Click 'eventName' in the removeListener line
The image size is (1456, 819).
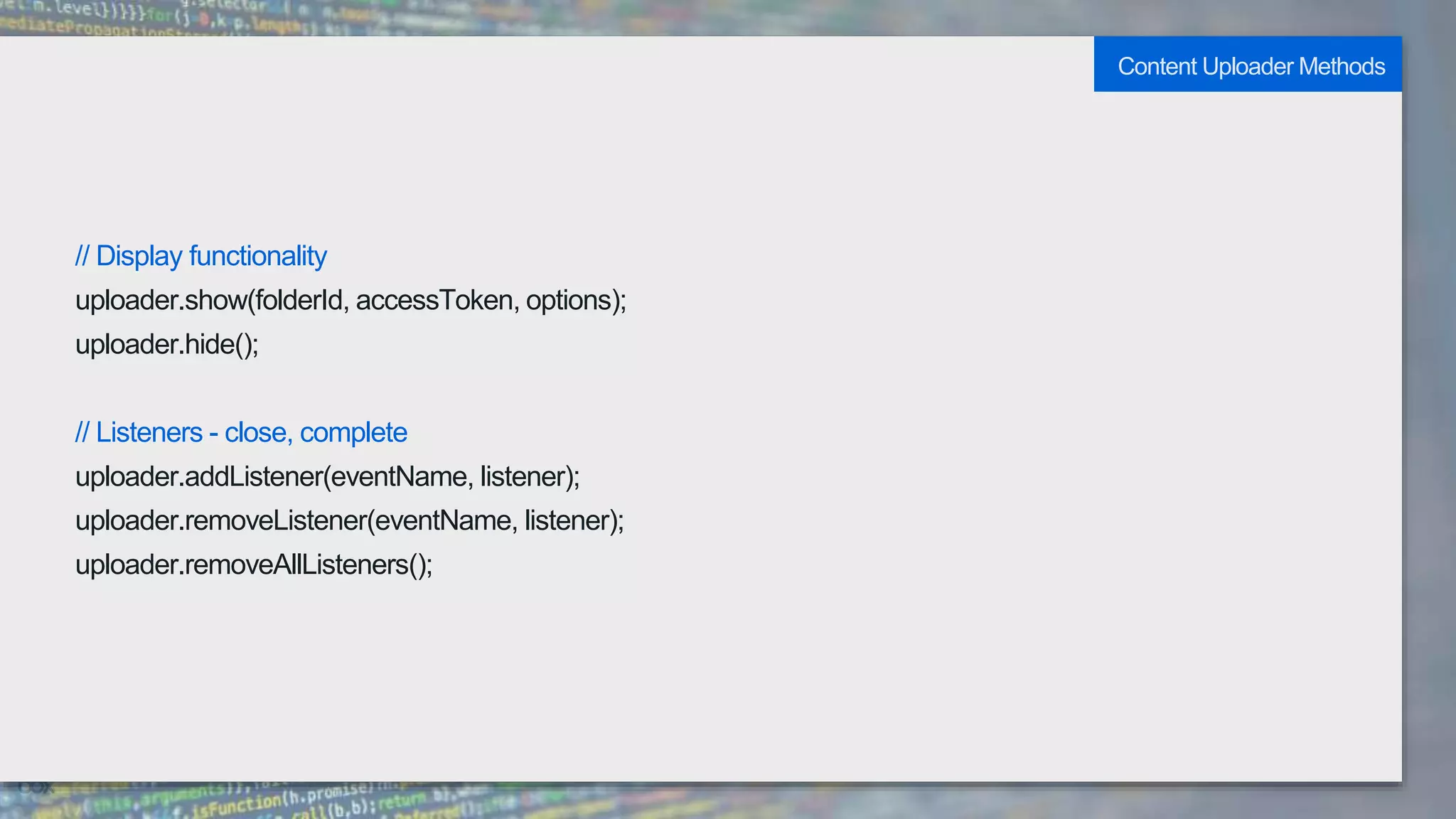tap(443, 520)
